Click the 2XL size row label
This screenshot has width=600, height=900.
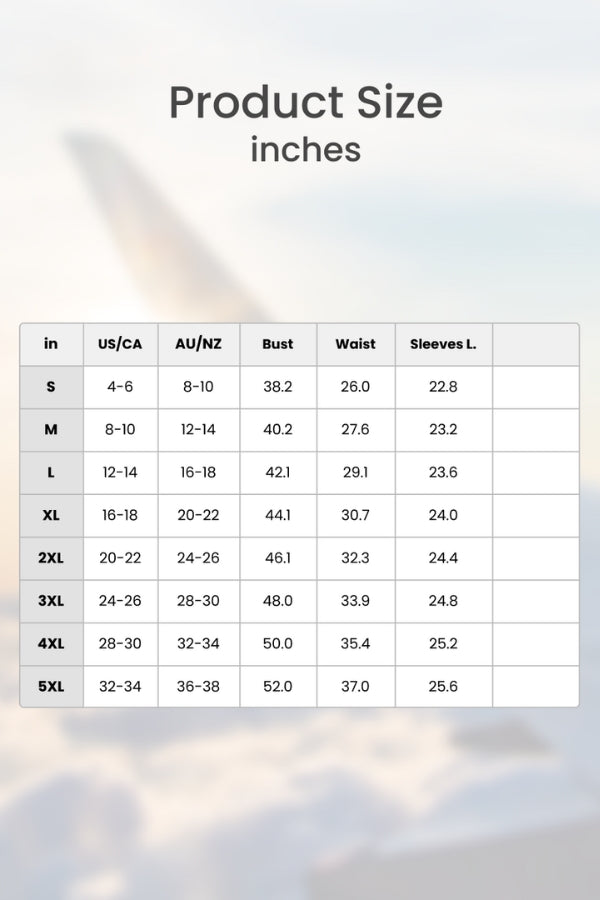pyautogui.click(x=51, y=558)
